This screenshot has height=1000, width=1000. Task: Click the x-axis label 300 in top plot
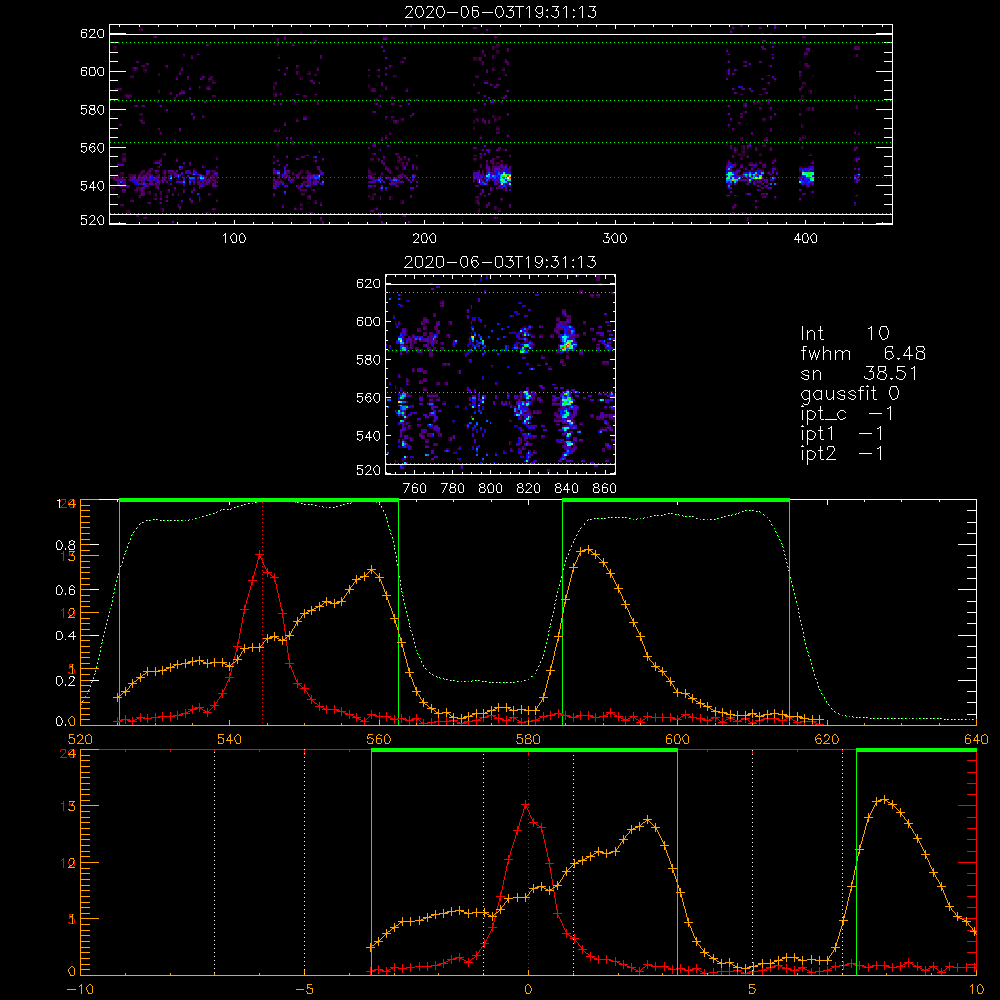(615, 239)
